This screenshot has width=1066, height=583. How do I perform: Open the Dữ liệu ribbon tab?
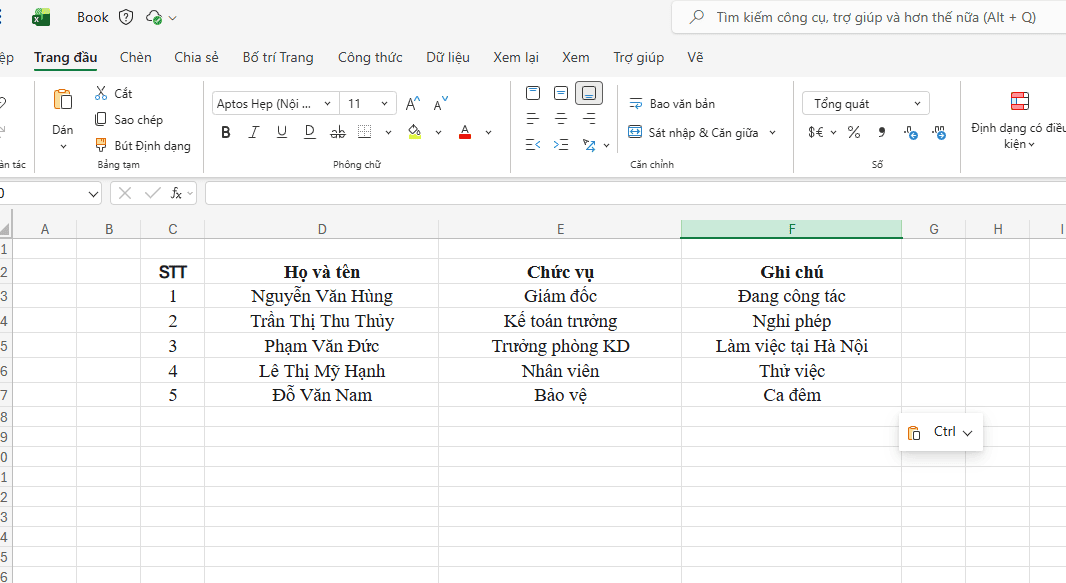[x=448, y=57]
